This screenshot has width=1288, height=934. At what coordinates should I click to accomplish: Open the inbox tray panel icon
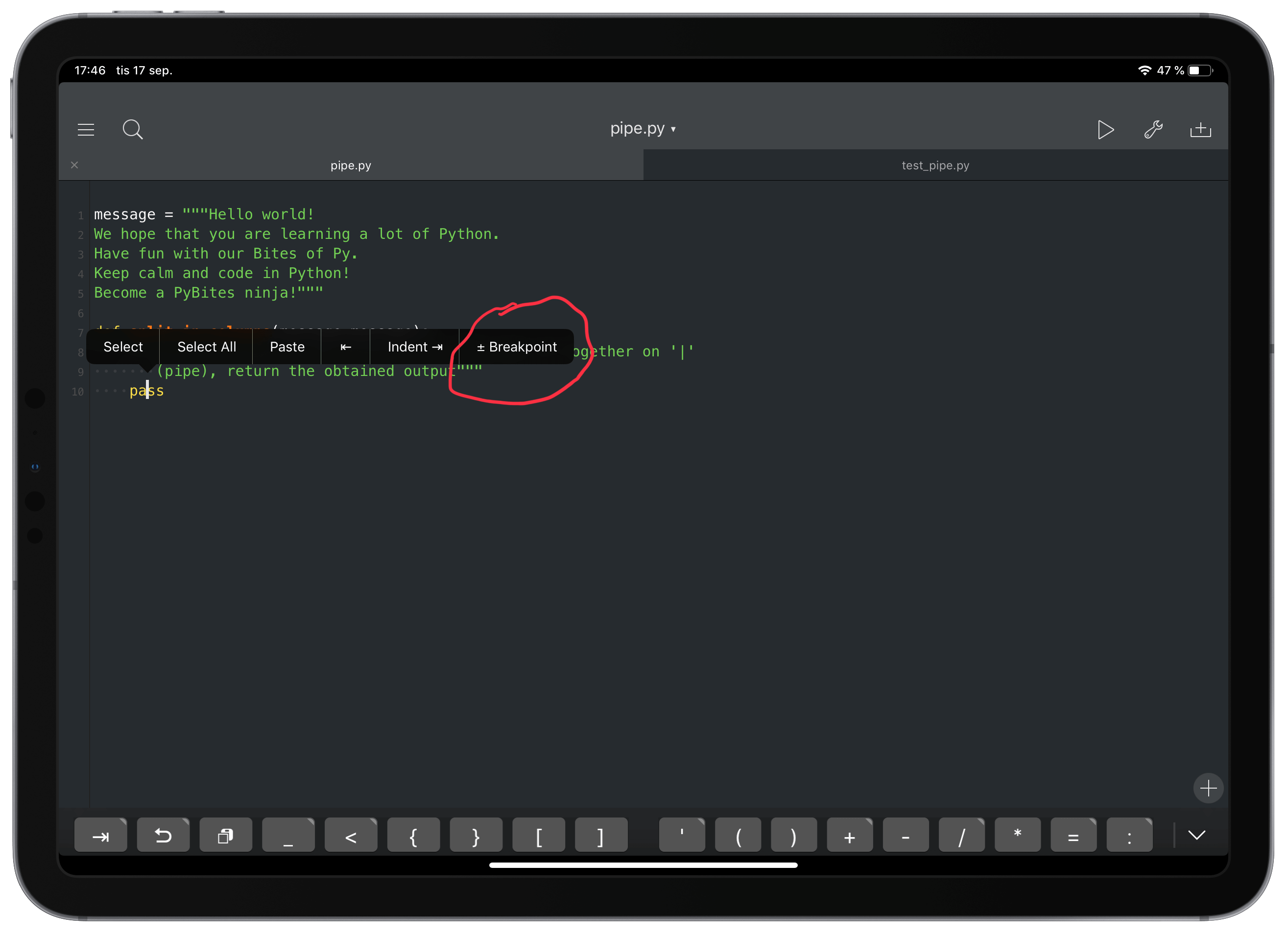point(1200,130)
